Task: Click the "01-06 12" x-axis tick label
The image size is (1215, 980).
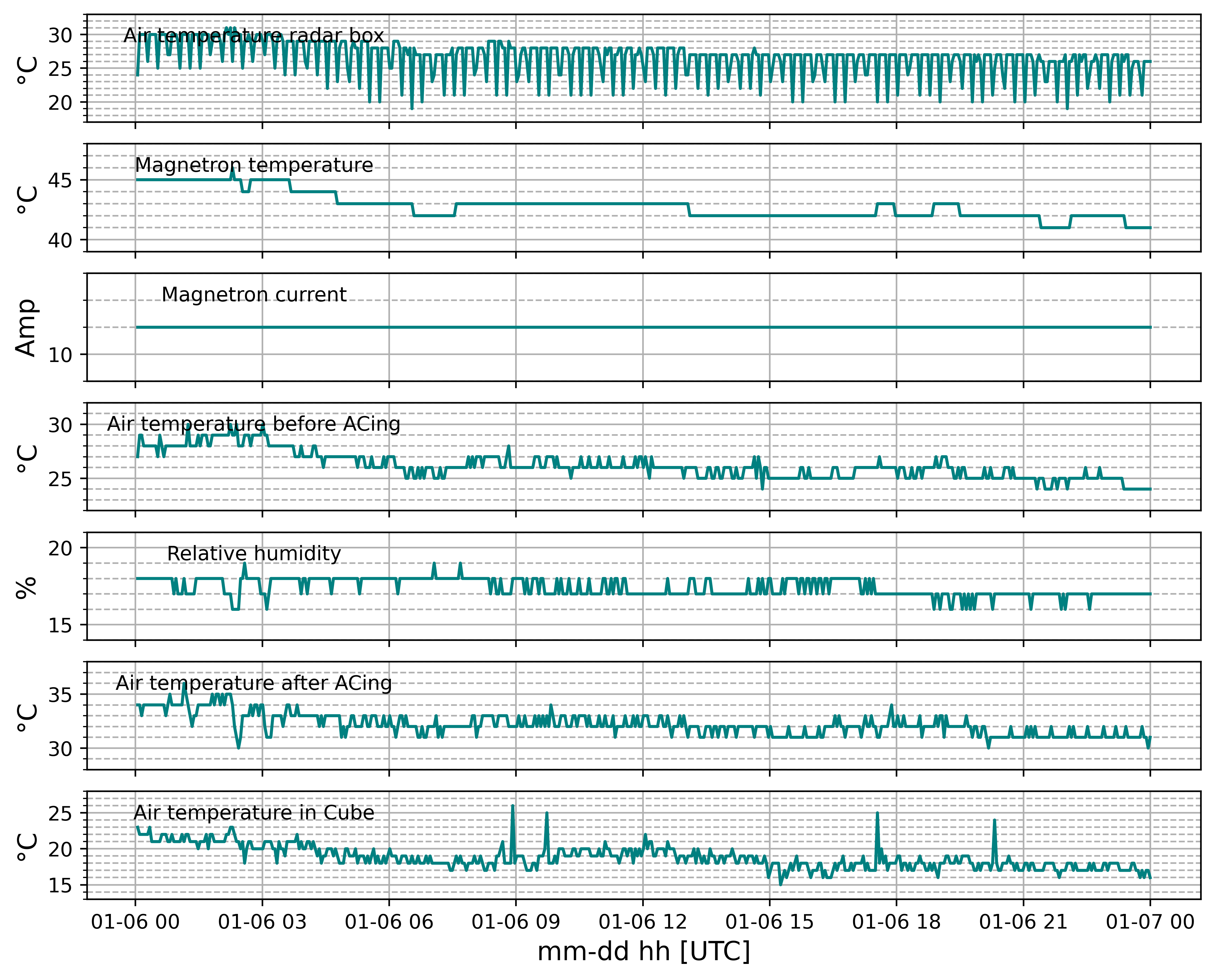Action: pyautogui.click(x=643, y=922)
